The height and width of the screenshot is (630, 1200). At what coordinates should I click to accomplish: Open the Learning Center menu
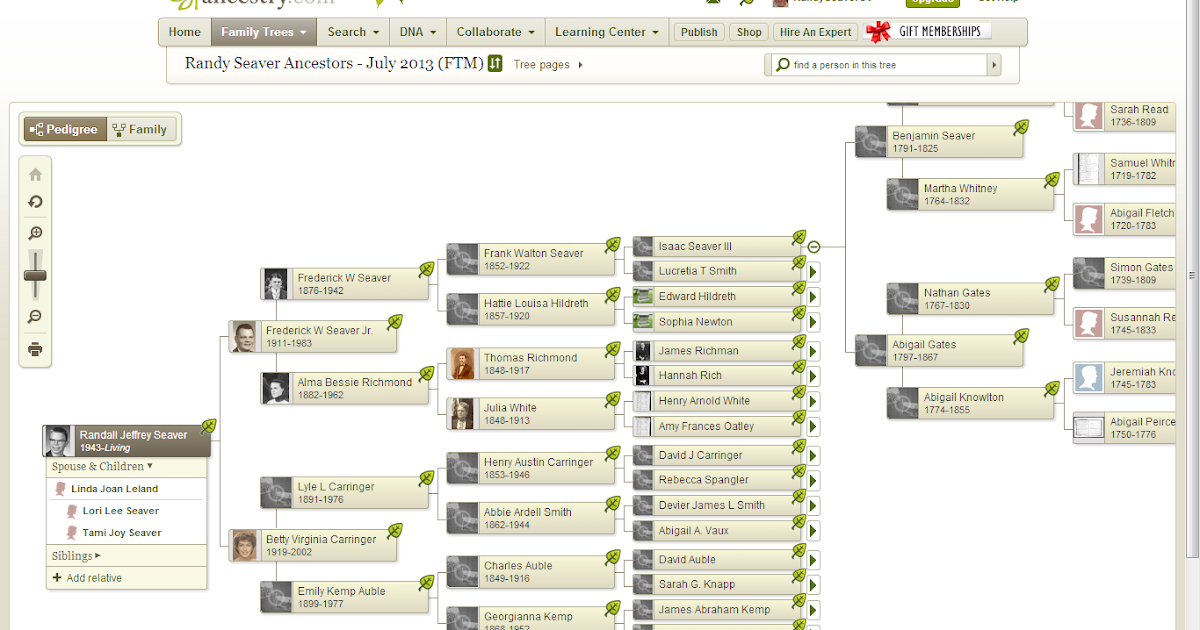coord(606,31)
